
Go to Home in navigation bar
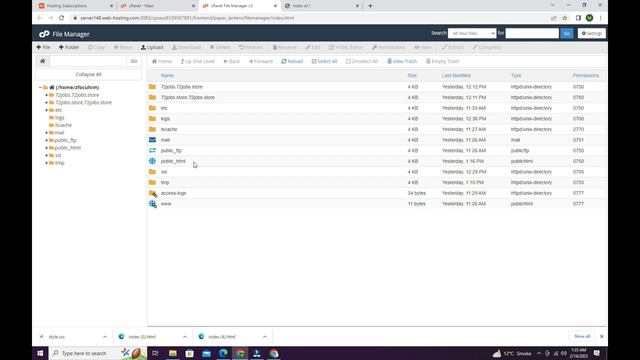coord(162,61)
